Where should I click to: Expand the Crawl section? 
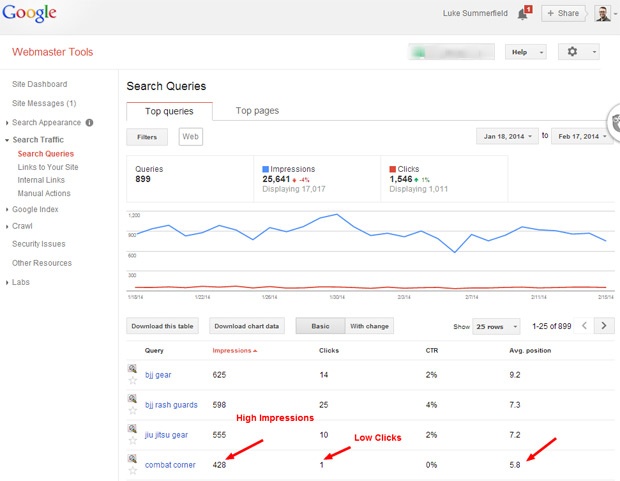coord(7,227)
